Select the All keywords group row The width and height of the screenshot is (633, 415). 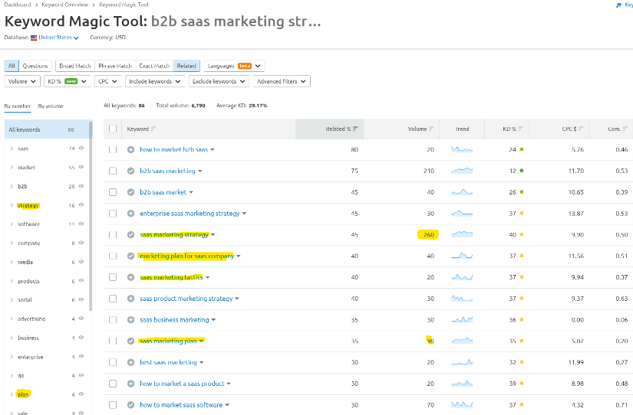point(47,130)
